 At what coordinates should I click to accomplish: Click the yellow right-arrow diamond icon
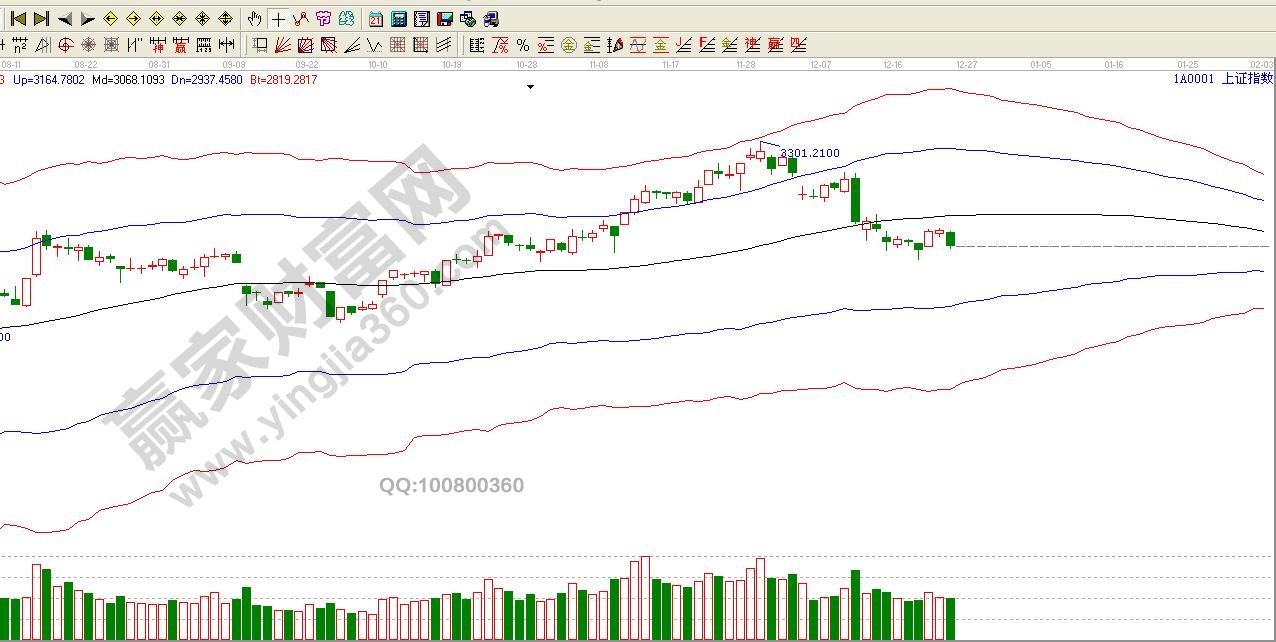(x=133, y=19)
